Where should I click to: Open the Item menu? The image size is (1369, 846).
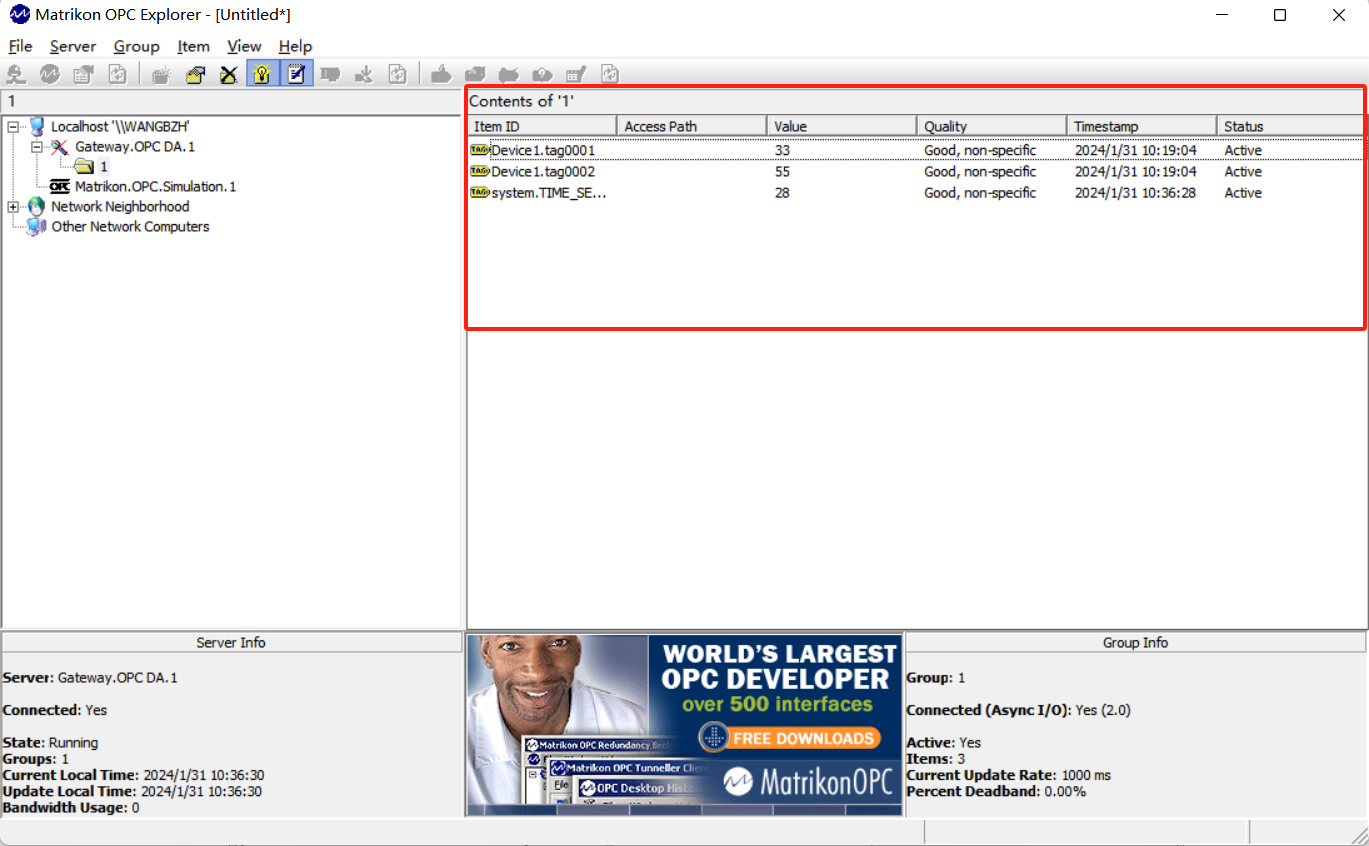[x=193, y=46]
